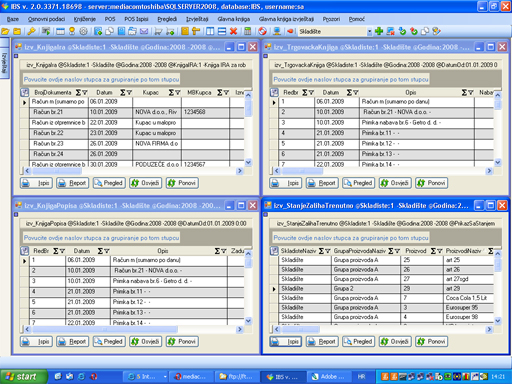Open filter dropdown on Redbr column in TrgovackaKnjiga
The image size is (512, 384).
tap(311, 93)
